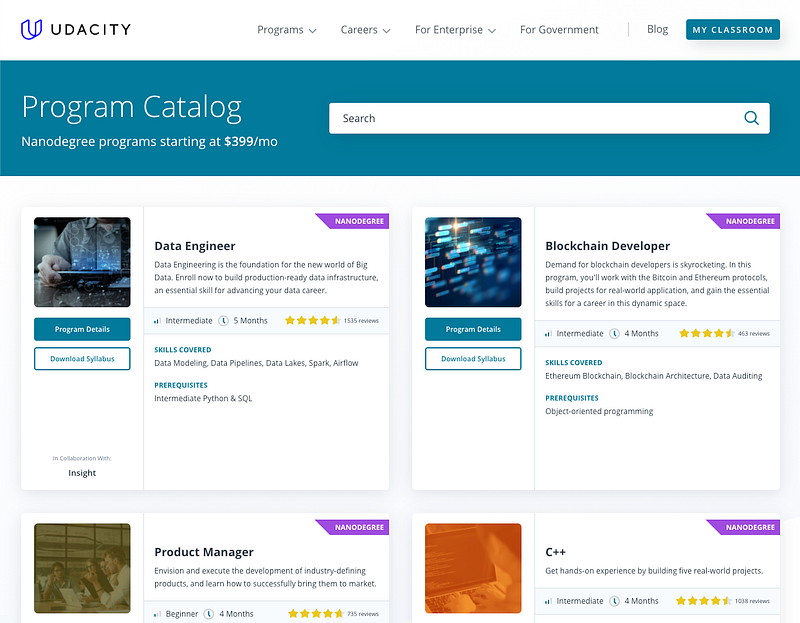Screen dimensions: 800x623
Task: Click the Data Engineer skills list text
Action: [x=256, y=363]
